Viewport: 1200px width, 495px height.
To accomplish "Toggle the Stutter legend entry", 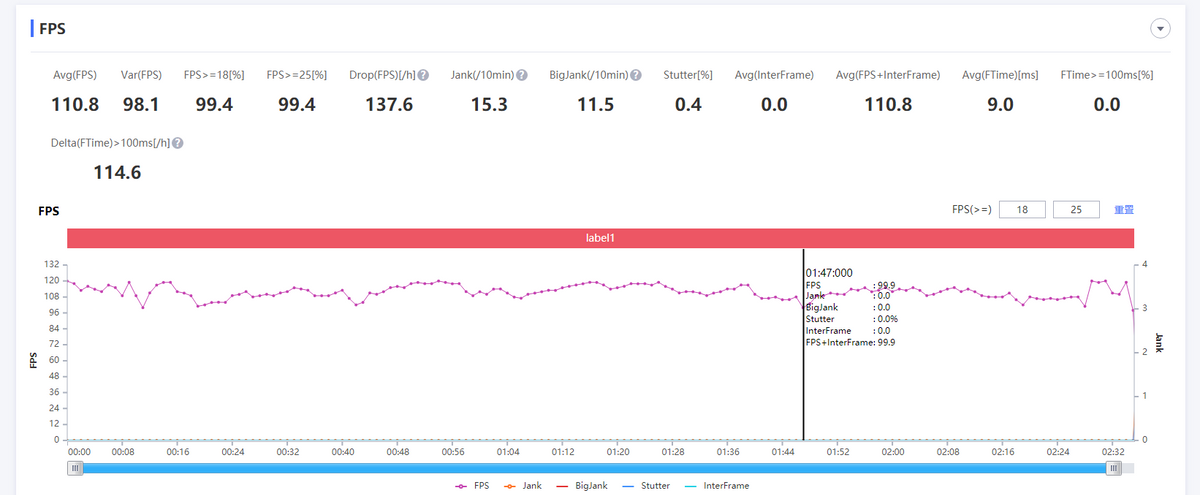I will 646,485.
